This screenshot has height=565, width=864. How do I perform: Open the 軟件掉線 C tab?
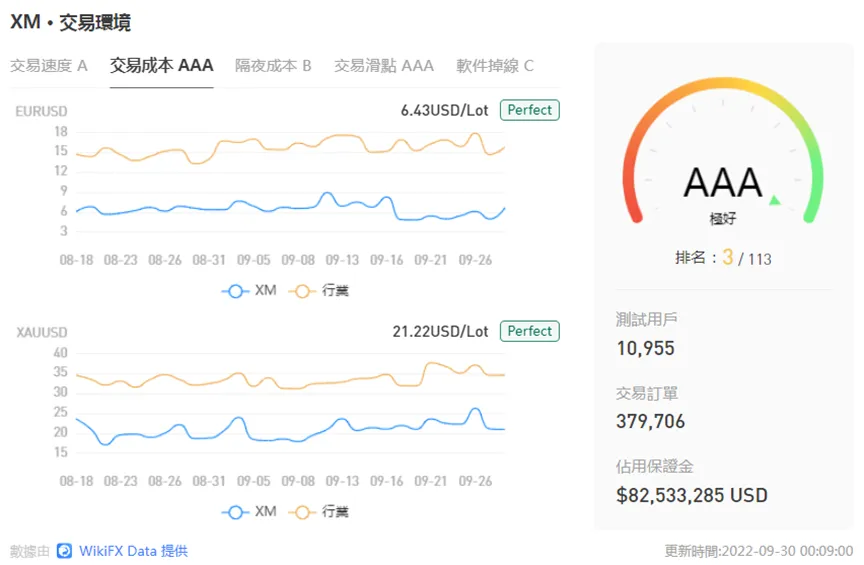(495, 66)
